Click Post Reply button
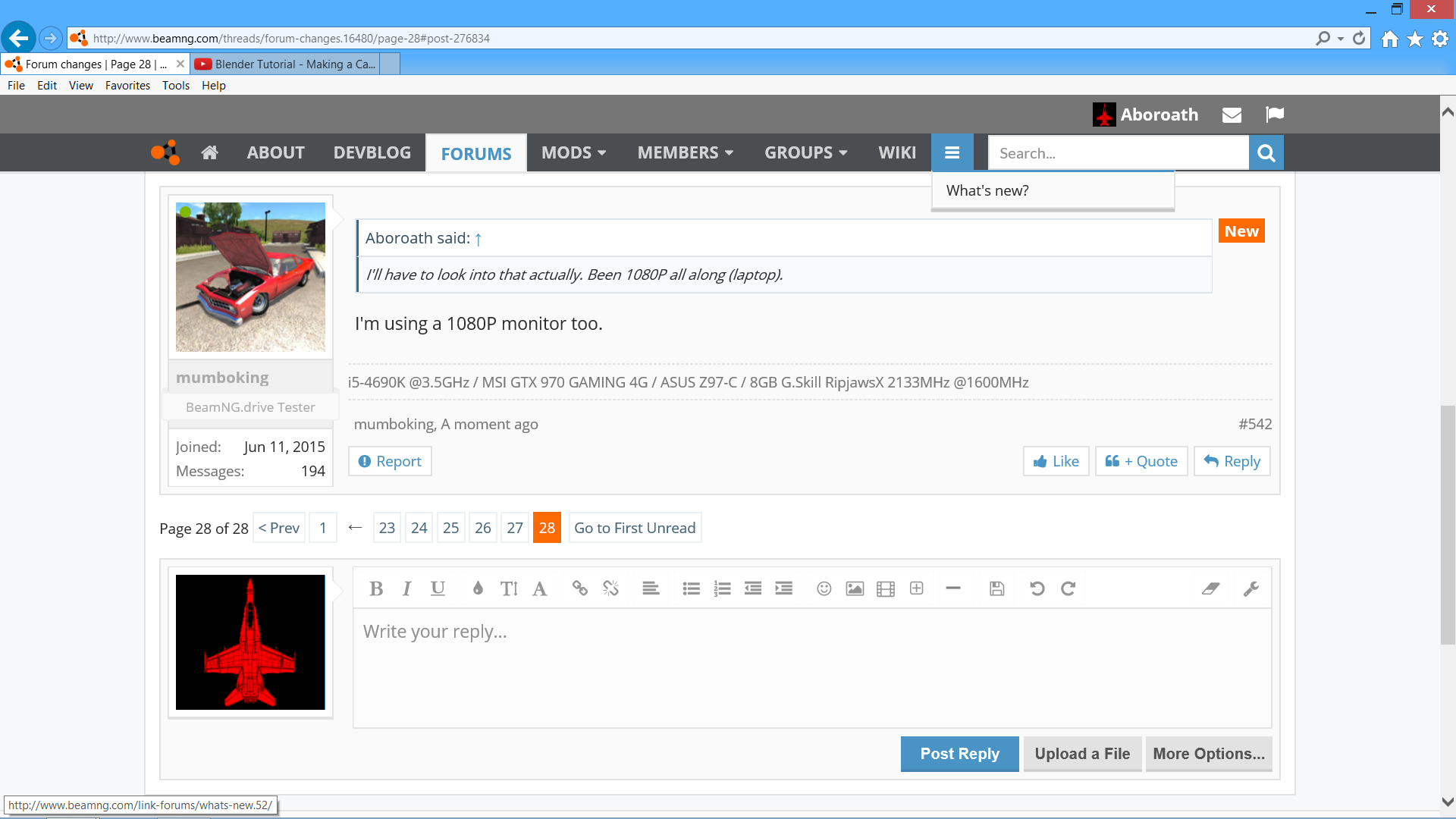 (959, 754)
